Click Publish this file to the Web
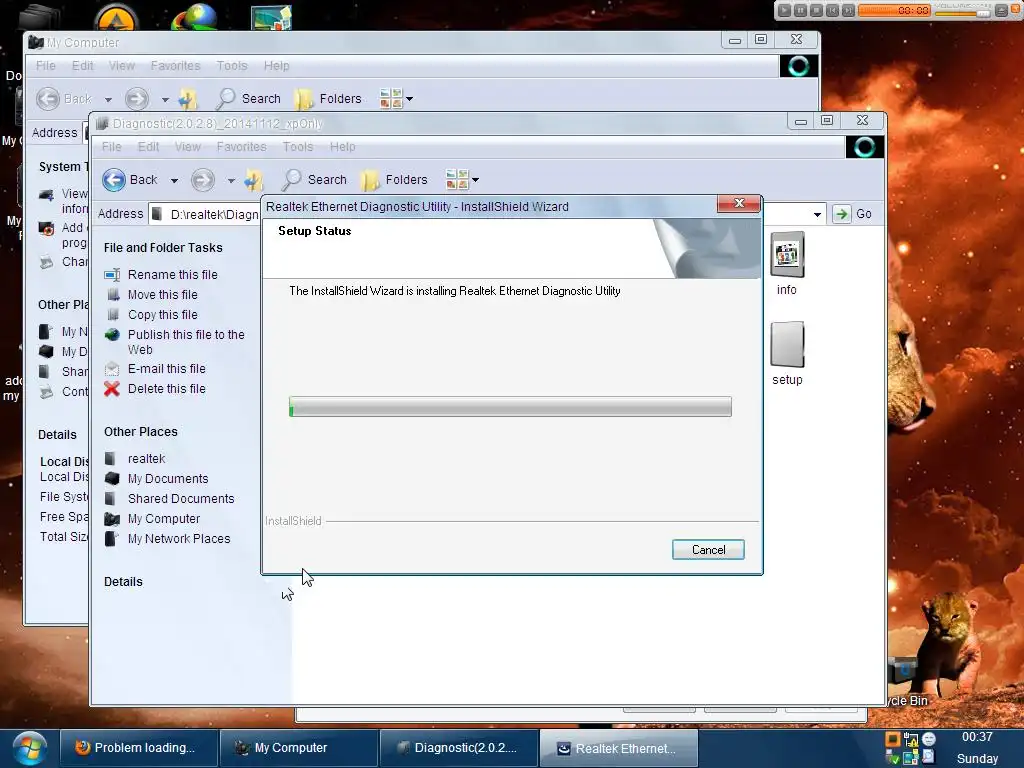This screenshot has width=1024, height=768. click(186, 342)
